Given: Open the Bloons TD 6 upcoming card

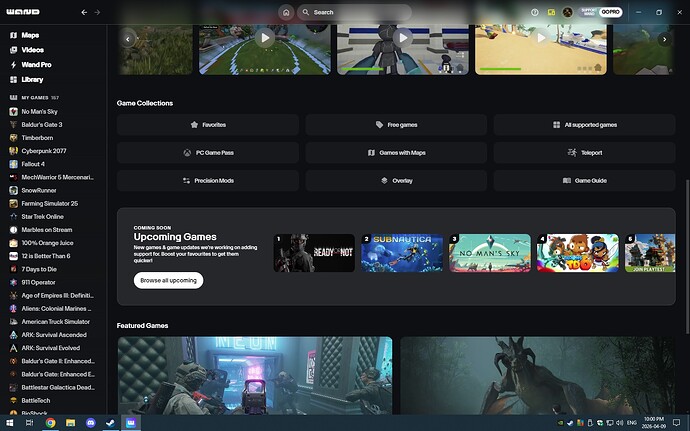Looking at the screenshot, I should click(578, 253).
